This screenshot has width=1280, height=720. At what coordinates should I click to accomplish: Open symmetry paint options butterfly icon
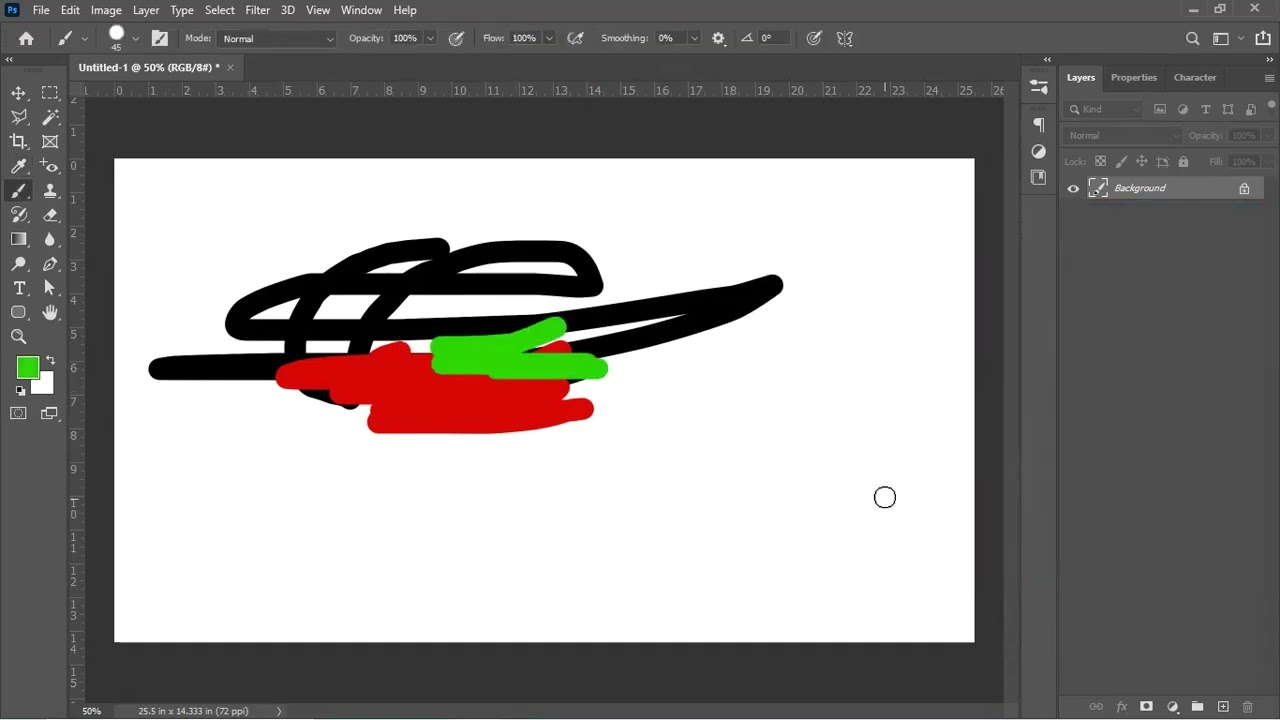(845, 38)
